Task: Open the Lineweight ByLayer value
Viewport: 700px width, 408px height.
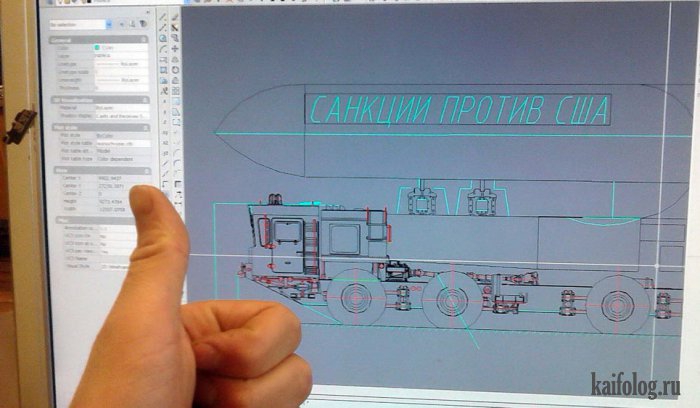Action: 121,80
